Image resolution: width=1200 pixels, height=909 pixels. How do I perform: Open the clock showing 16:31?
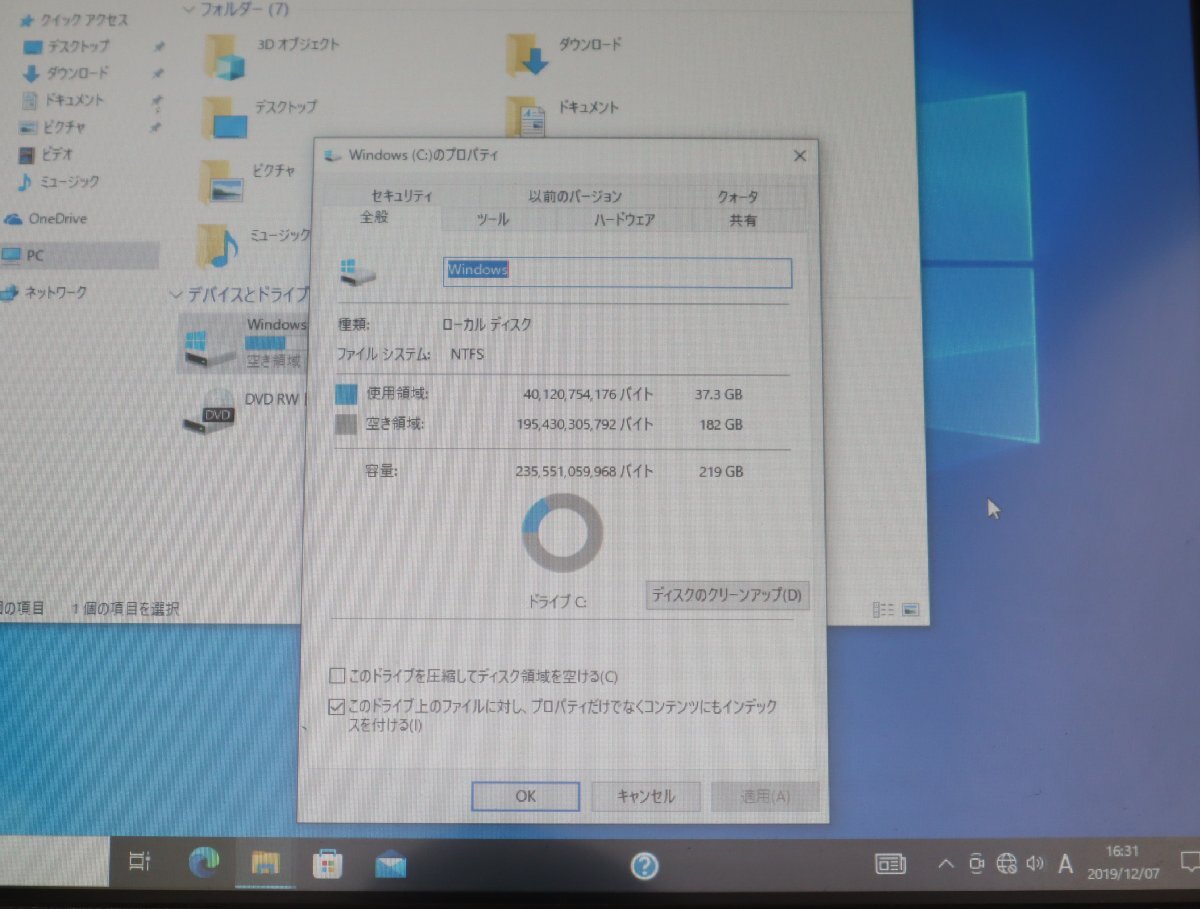(1121, 862)
